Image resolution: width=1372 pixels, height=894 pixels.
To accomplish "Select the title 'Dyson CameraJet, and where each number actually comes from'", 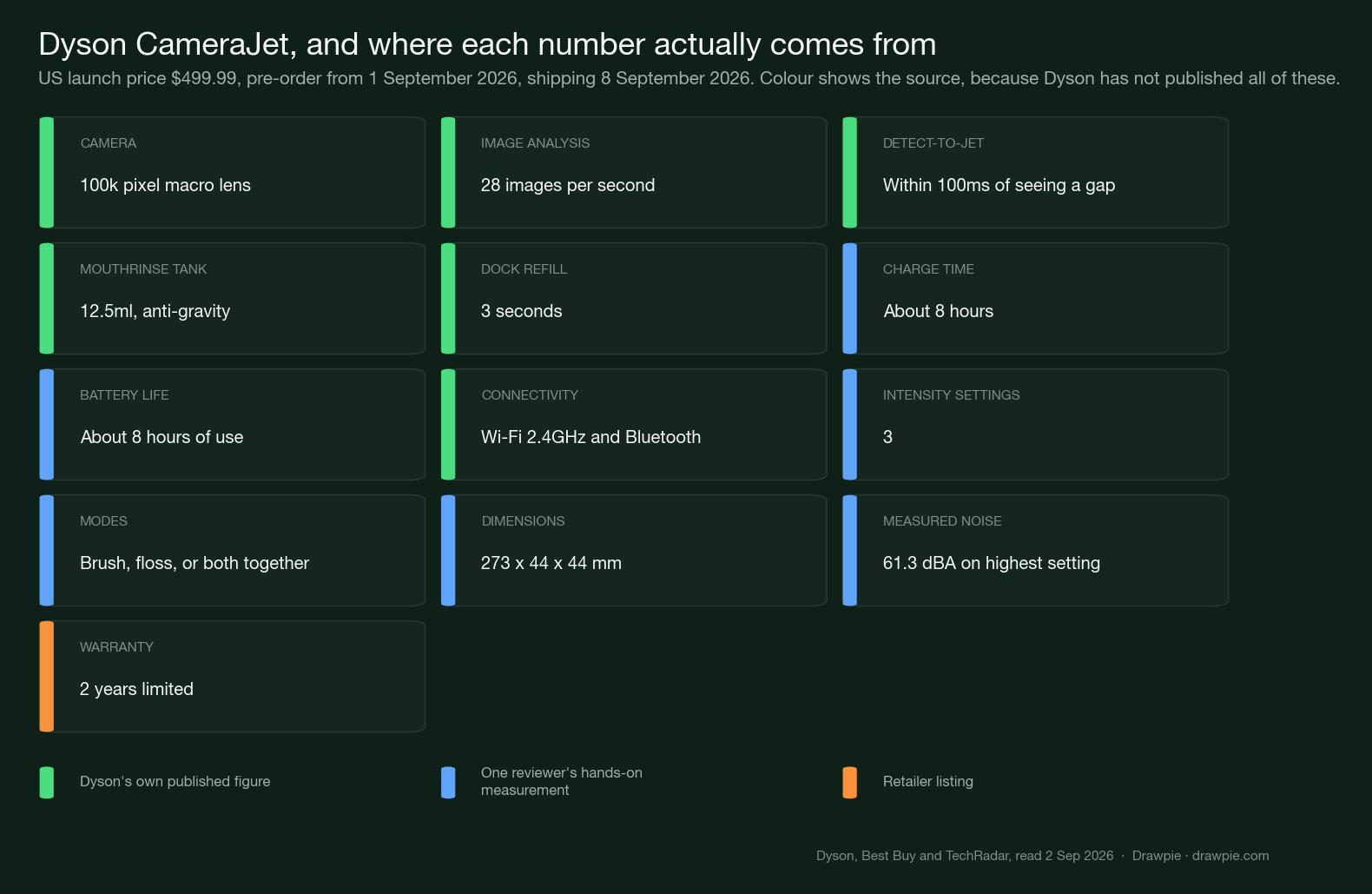I will point(487,44).
